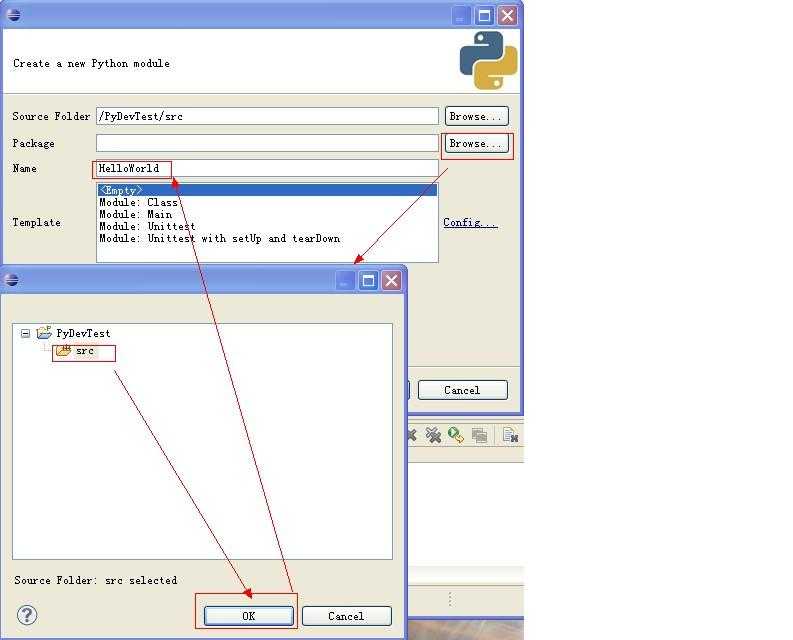Click the Remove All Terminated Launches double-X icon

(433, 435)
